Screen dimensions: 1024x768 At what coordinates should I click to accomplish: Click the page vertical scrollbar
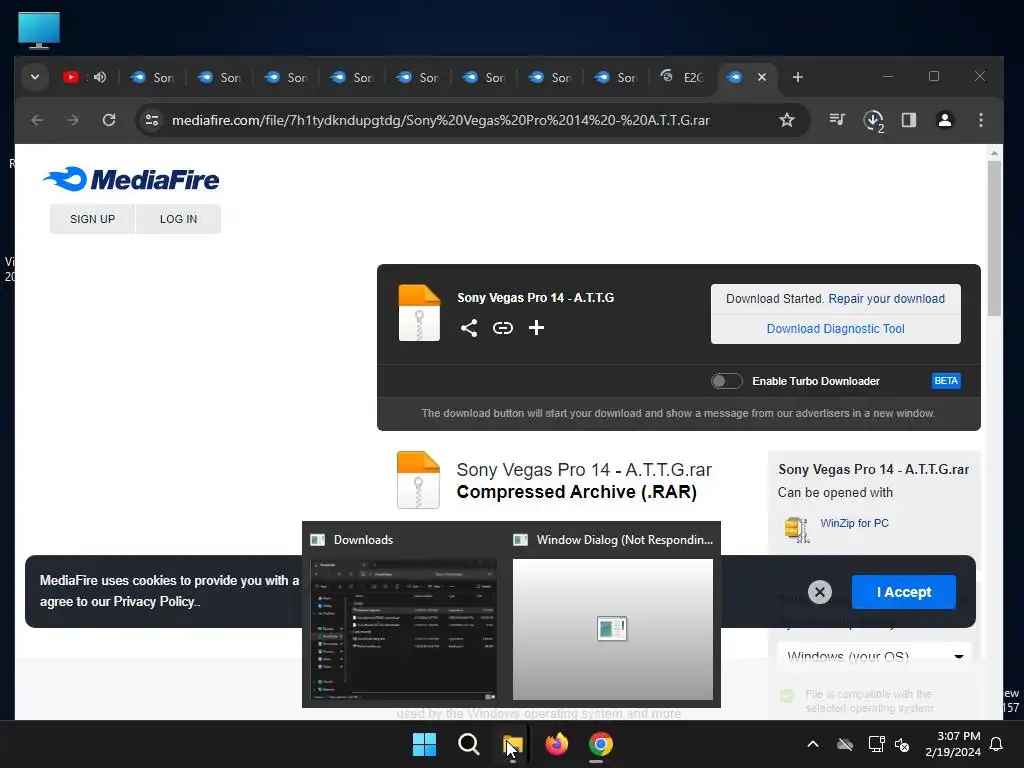(994, 238)
